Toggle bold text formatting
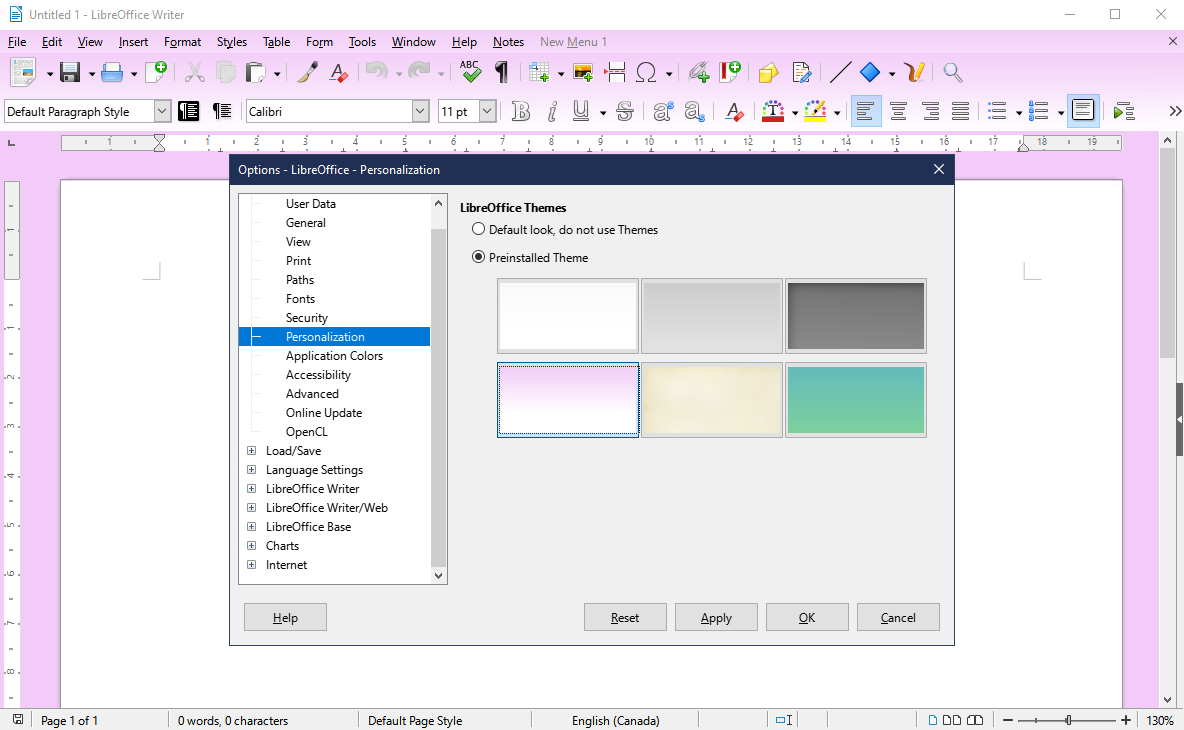The image size is (1184, 730). [x=520, y=111]
